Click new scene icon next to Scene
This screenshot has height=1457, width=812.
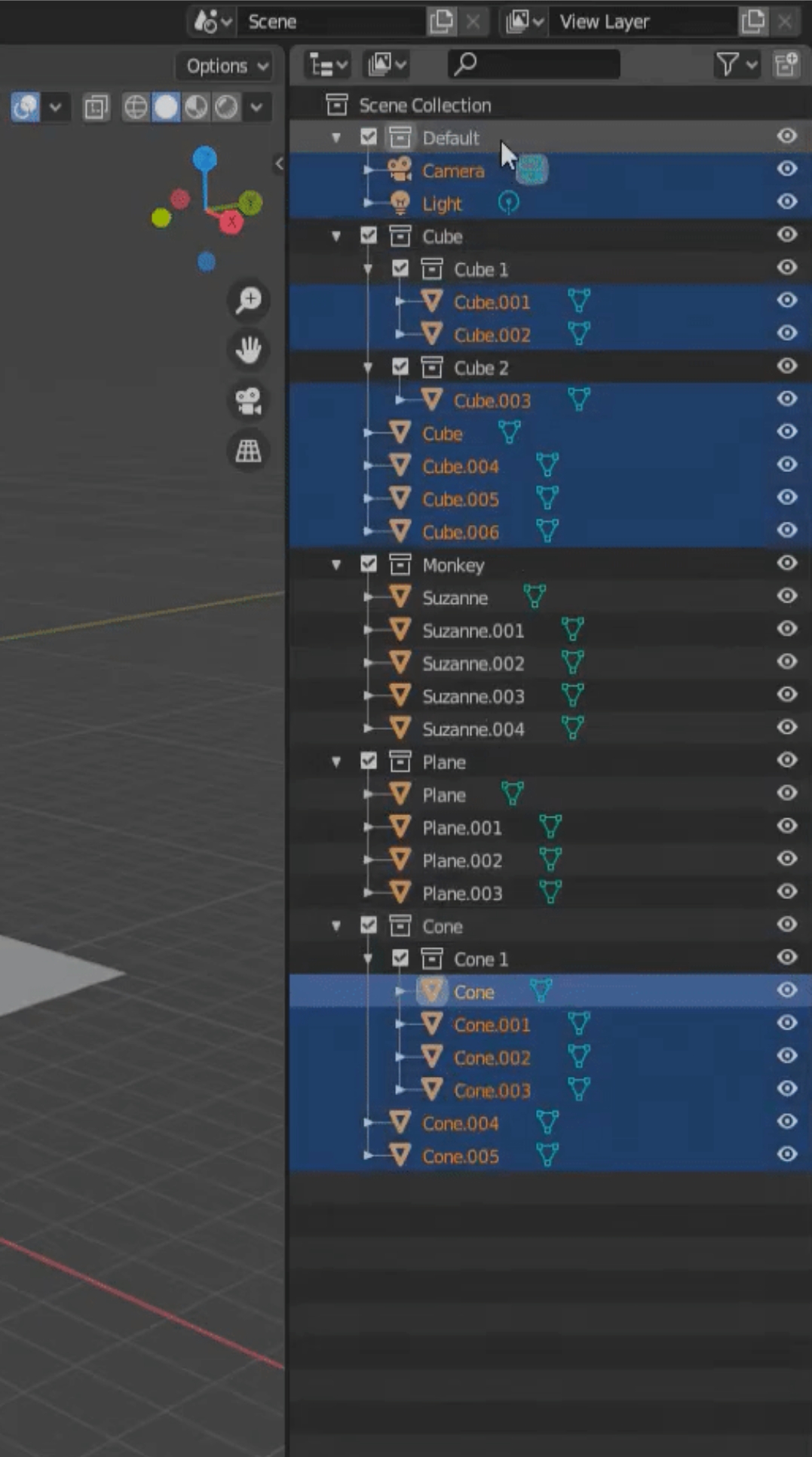pos(441,21)
